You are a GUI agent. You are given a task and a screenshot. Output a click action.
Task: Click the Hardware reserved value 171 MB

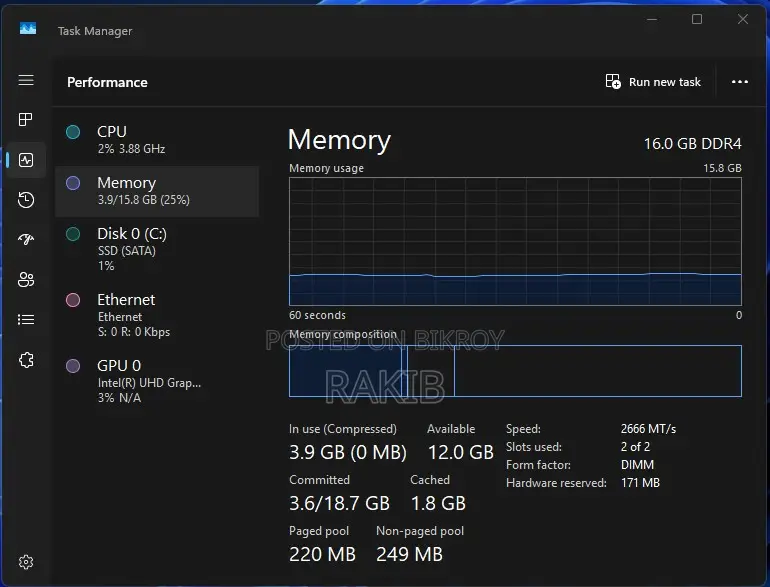point(640,483)
